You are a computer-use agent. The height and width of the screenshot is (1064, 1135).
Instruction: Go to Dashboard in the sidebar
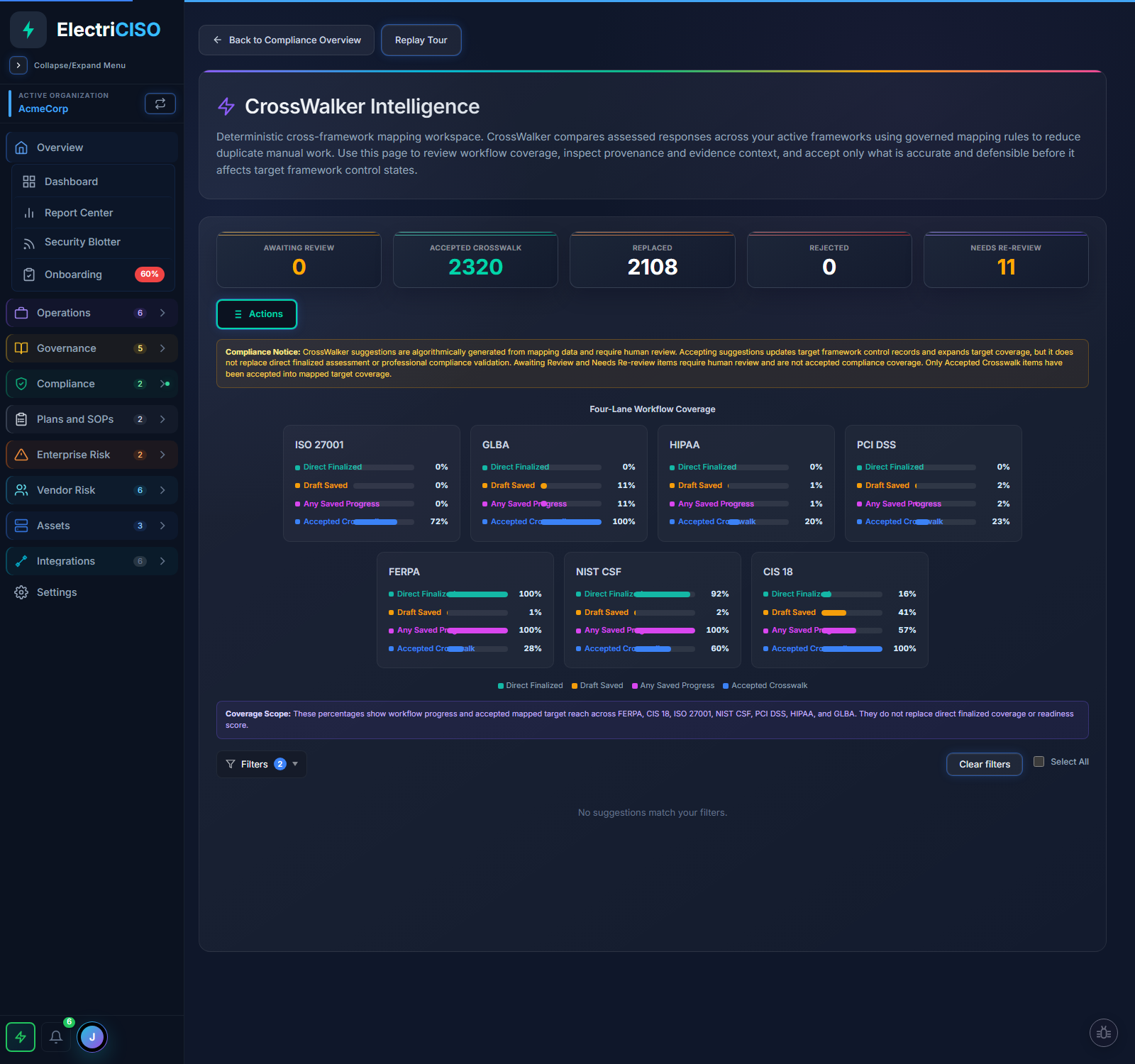(93, 182)
